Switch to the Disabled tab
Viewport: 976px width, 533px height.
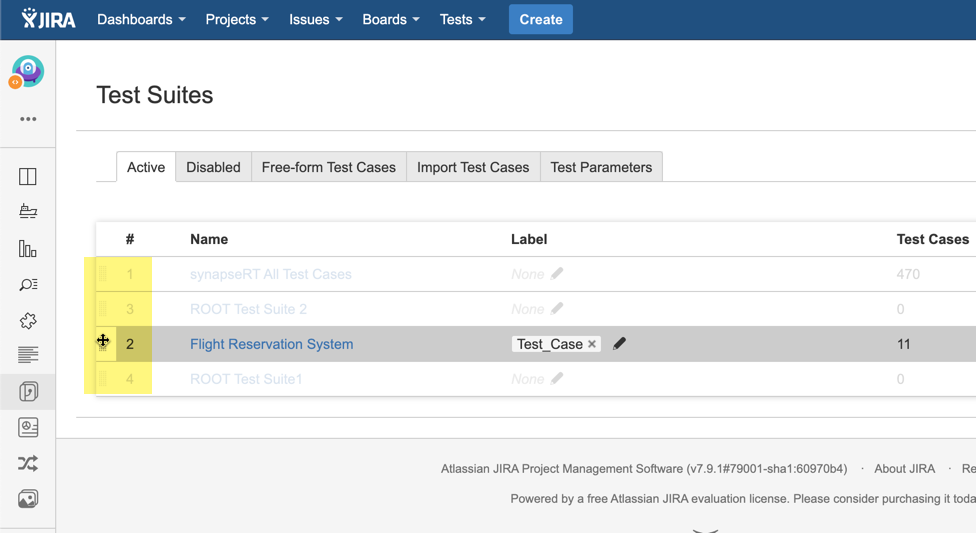[x=213, y=167]
